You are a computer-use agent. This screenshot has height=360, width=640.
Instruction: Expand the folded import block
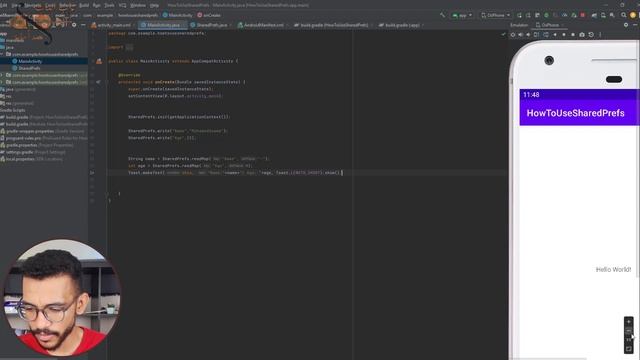[129, 47]
